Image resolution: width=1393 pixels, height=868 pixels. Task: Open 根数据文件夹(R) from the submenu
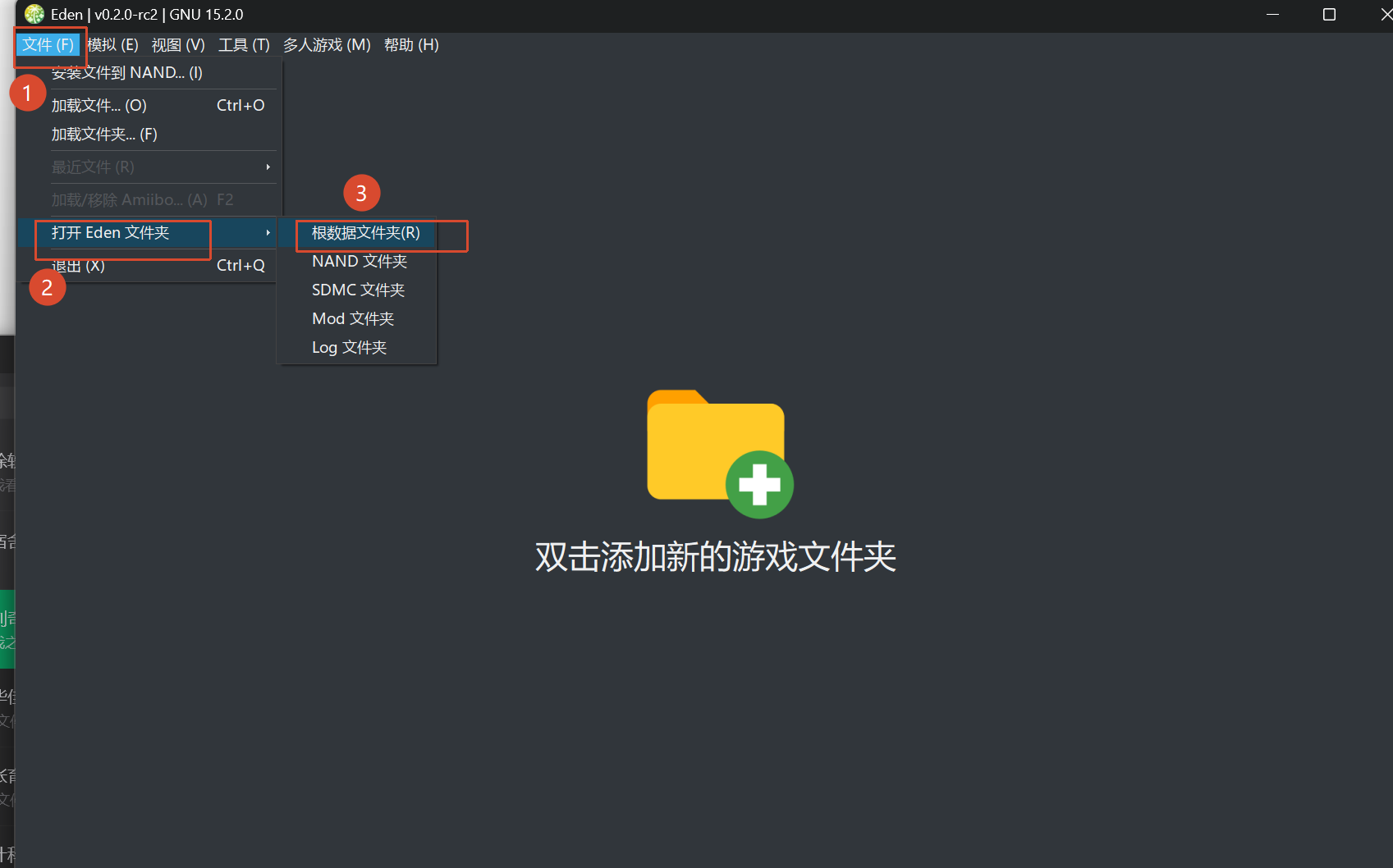pyautogui.click(x=357, y=233)
